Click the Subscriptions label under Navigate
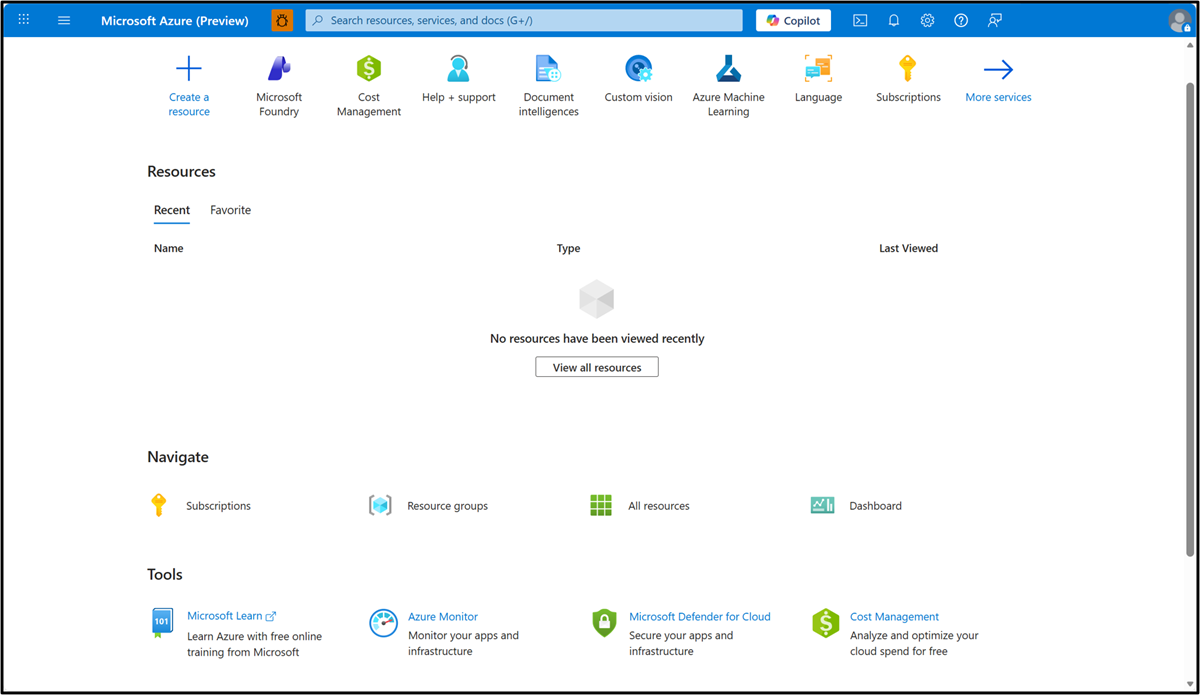Viewport: 1200px width, 695px height. (218, 506)
